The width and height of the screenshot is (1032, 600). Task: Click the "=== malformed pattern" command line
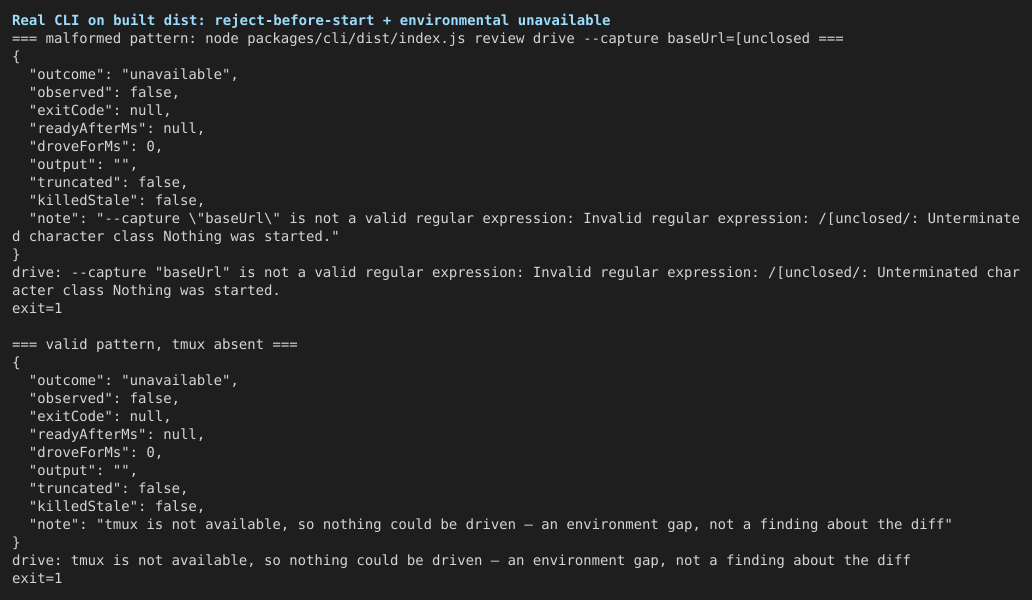click(428, 38)
